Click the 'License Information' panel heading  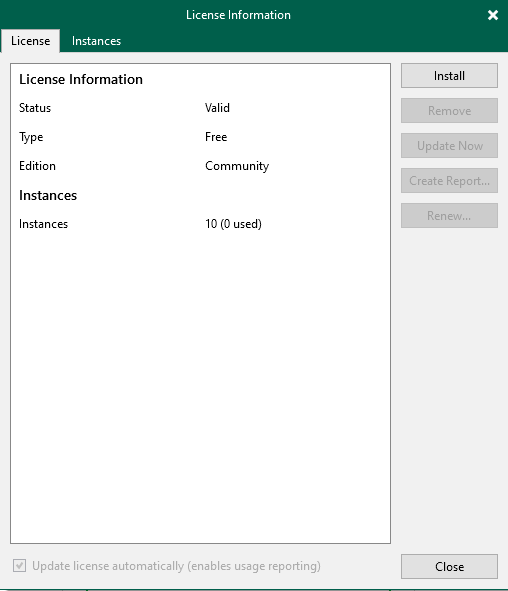81,79
